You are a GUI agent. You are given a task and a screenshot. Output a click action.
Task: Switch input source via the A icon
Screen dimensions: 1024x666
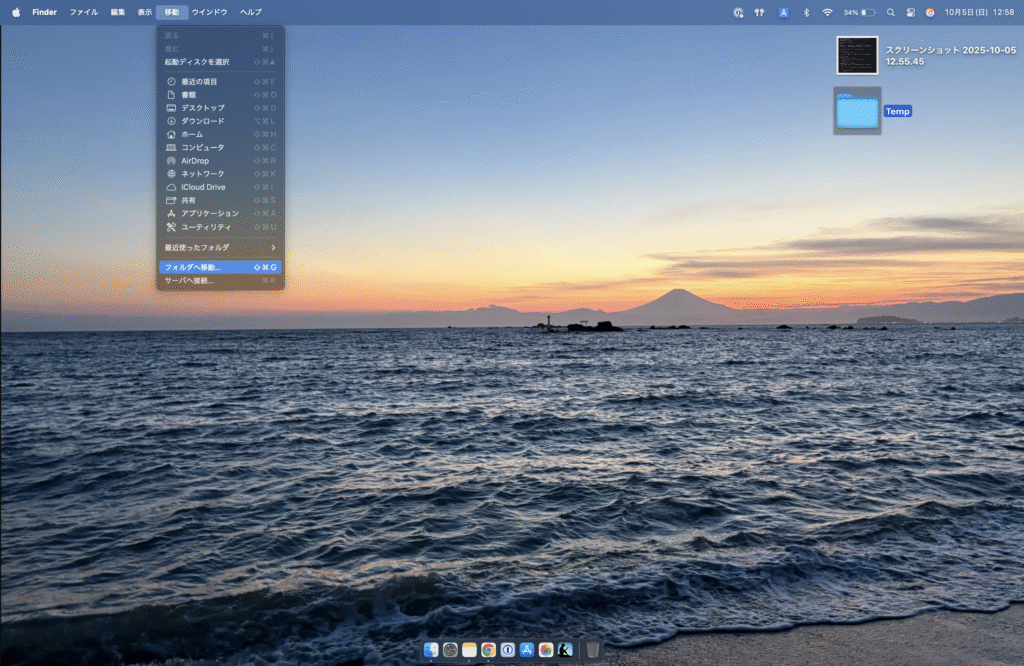click(784, 12)
